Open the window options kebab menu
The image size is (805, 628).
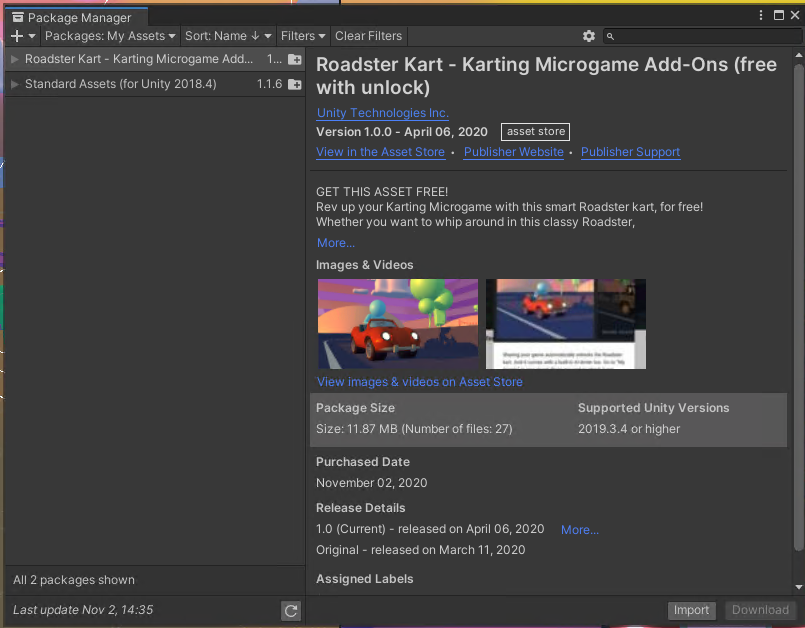pyautogui.click(x=761, y=15)
